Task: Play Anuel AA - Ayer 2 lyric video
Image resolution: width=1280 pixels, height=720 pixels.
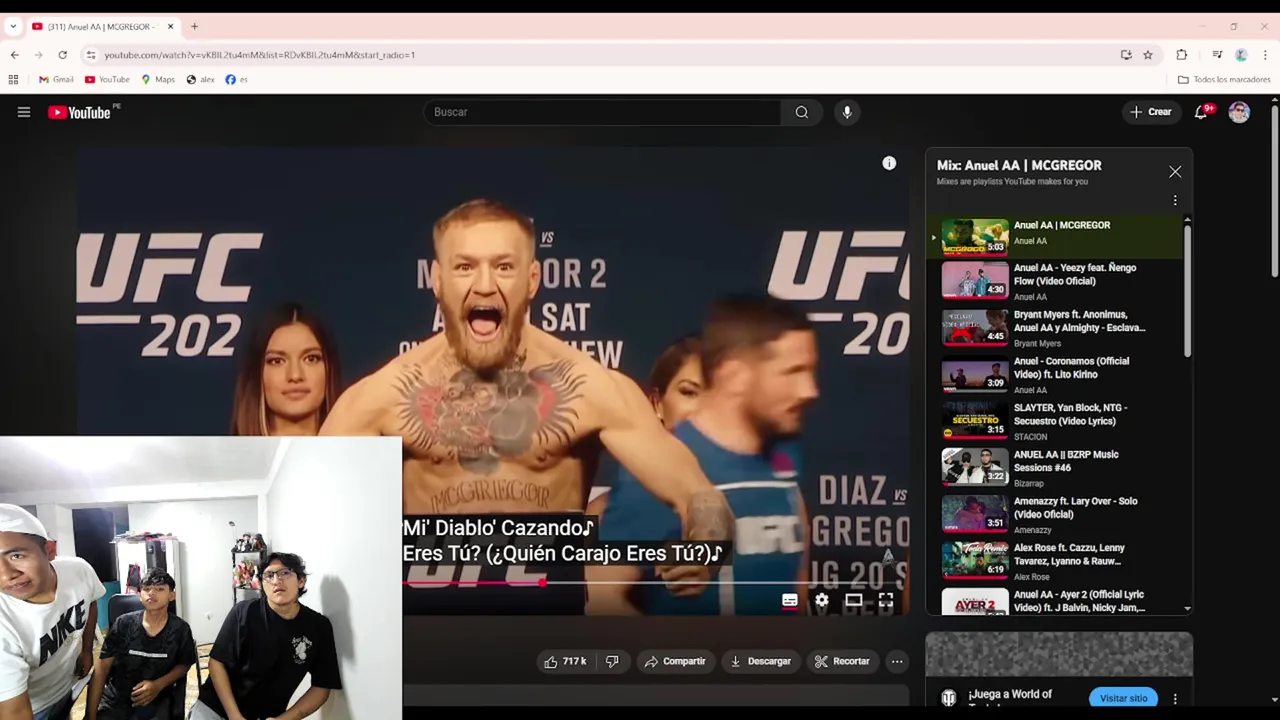Action: (1055, 601)
